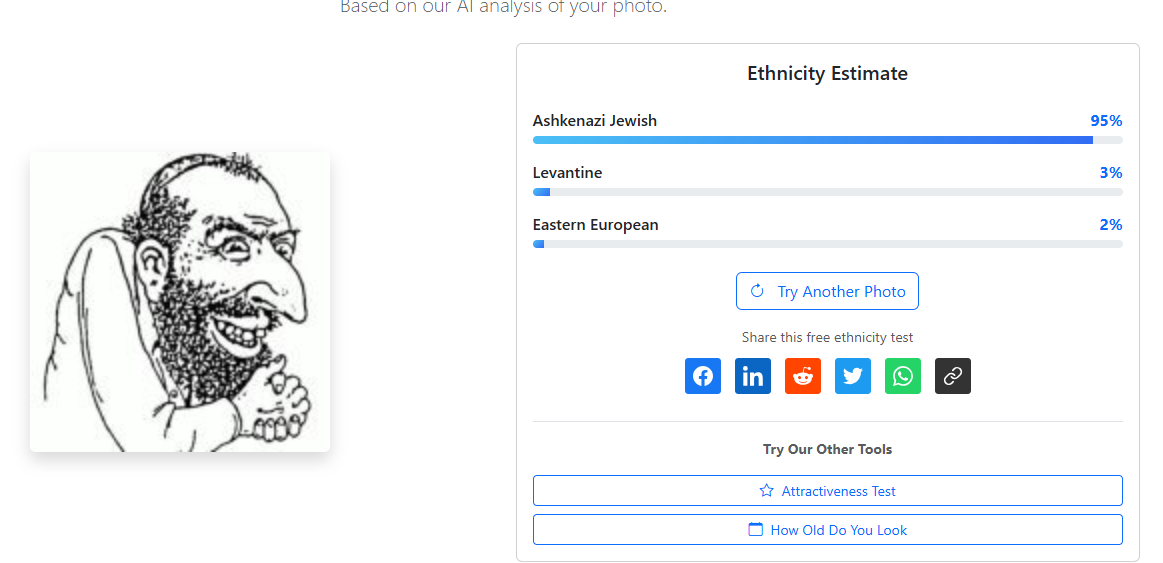This screenshot has height=563, width=1163.
Task: Click the calendar icon beside How Old Do You Look
Action: [756, 530]
